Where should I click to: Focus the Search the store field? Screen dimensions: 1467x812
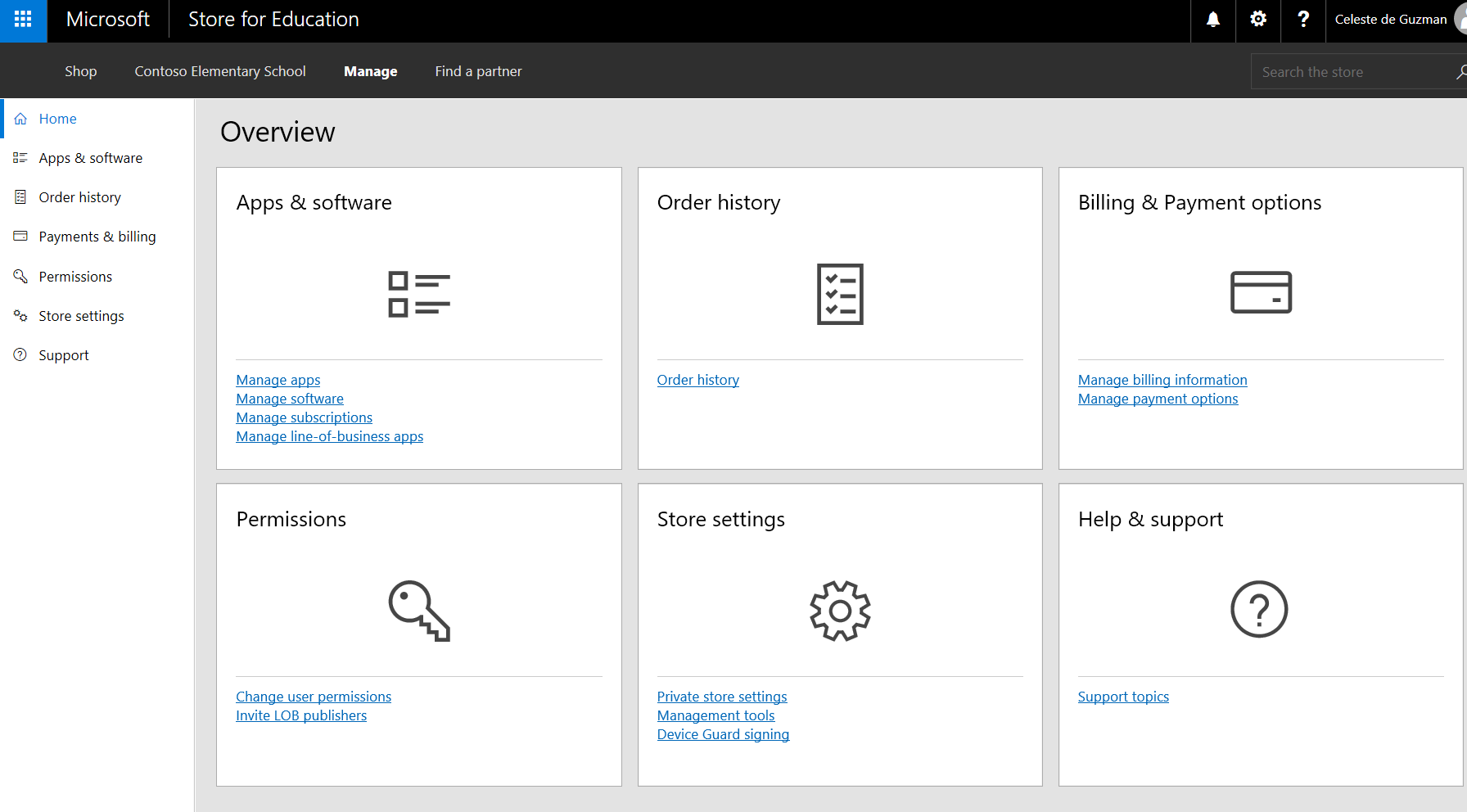point(1351,72)
